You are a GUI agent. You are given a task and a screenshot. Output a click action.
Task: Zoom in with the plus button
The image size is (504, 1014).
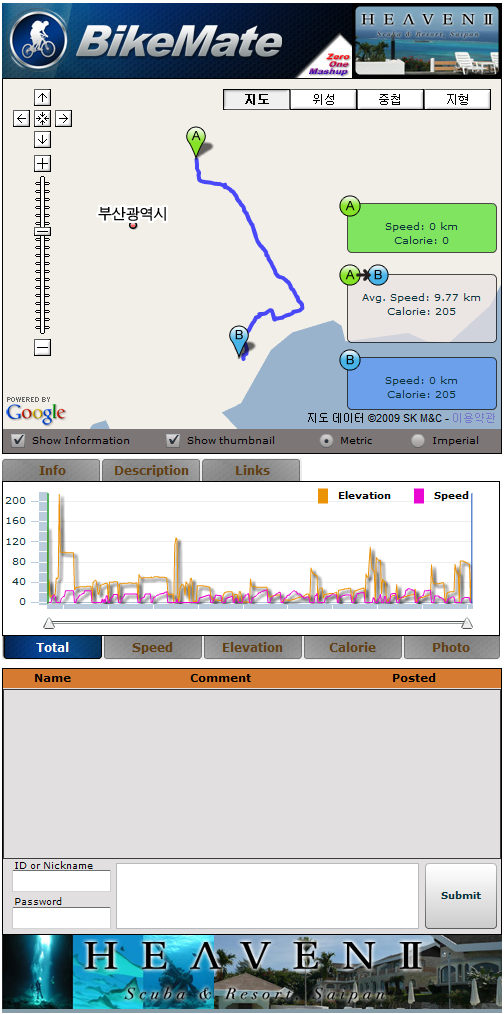[43, 164]
